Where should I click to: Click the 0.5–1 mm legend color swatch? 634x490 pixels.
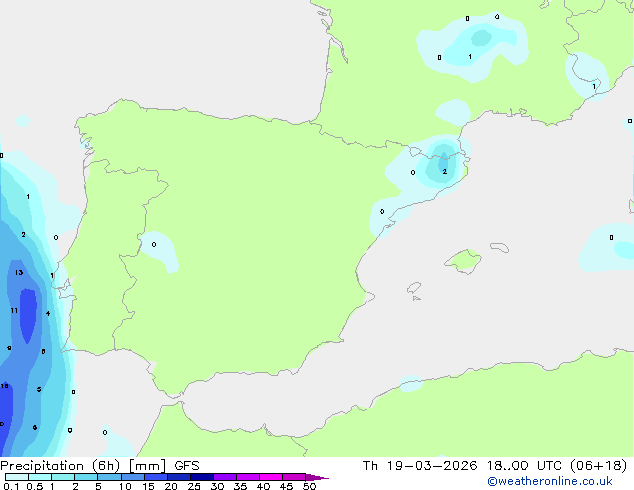40,477
